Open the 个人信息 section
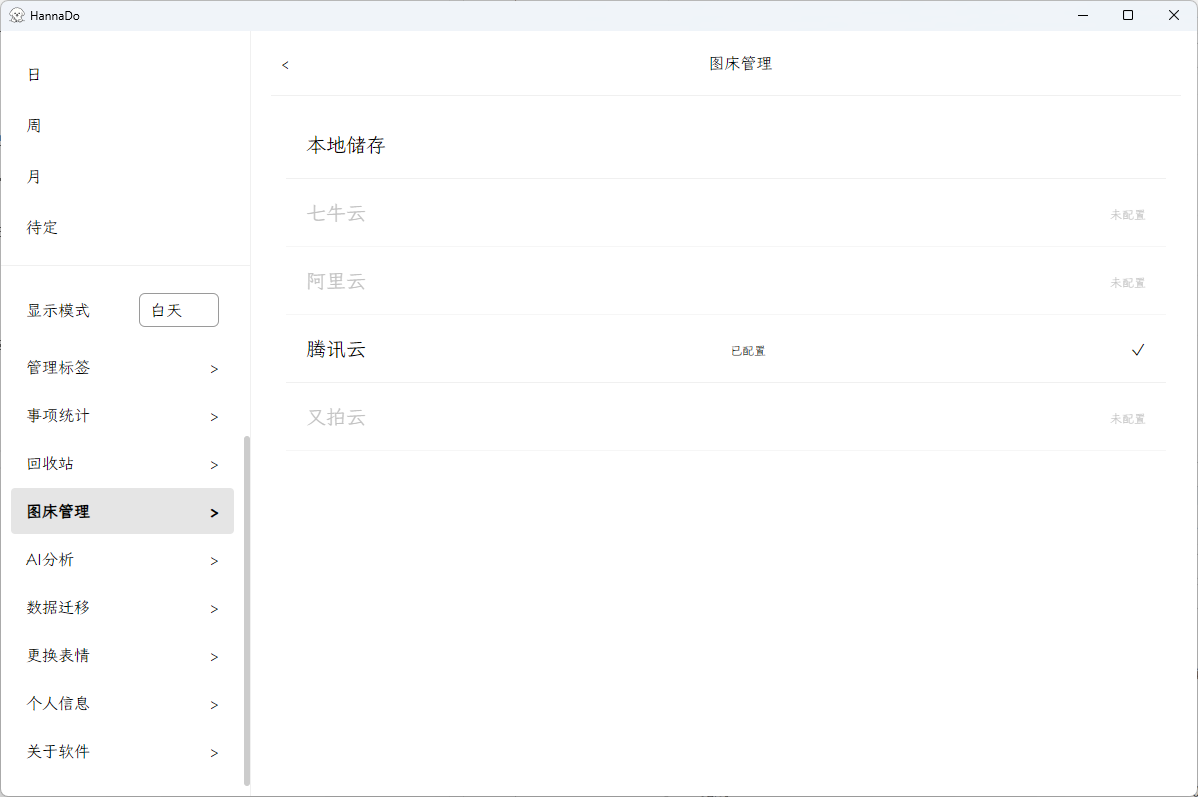 (x=57, y=703)
